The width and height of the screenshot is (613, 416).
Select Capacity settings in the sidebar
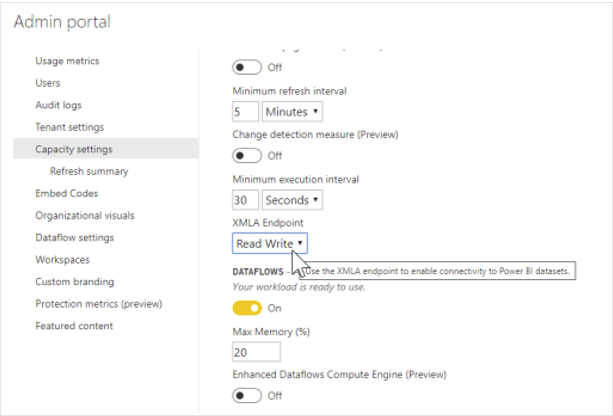click(x=74, y=149)
